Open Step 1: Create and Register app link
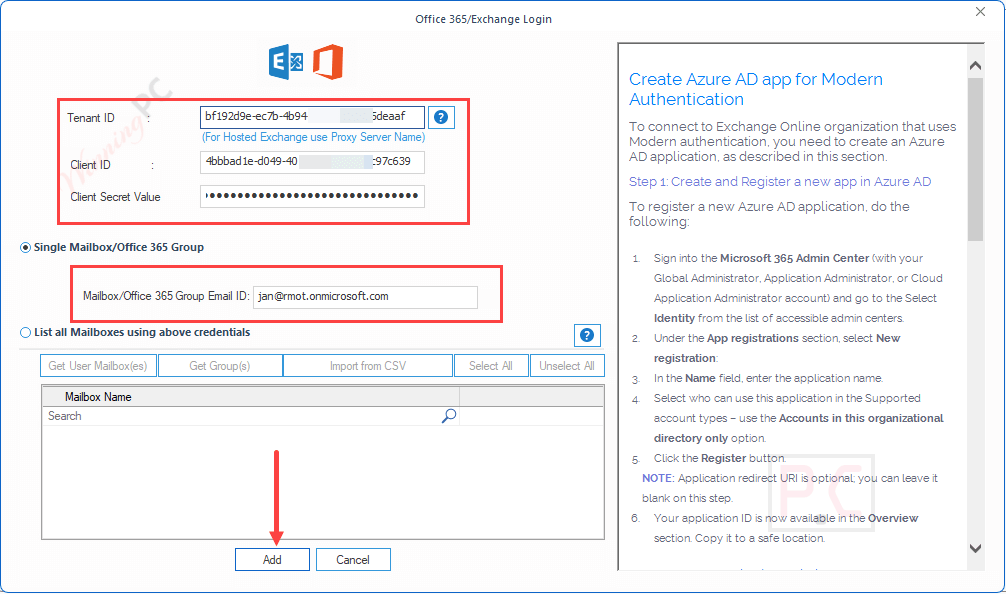Screen dimensions: 1006x594 click(x=780, y=182)
